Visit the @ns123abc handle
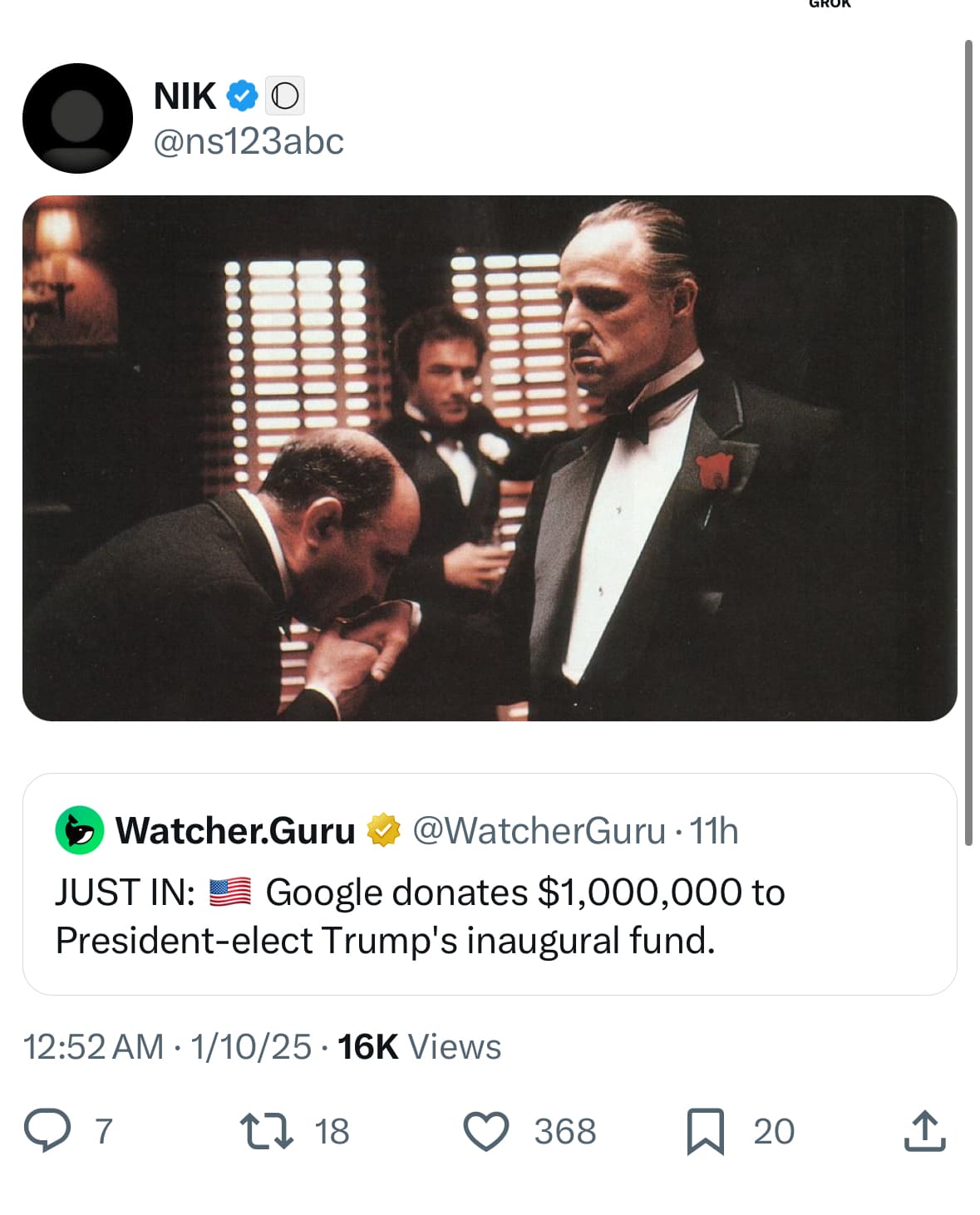This screenshot has width=980, height=1215. coord(248,142)
